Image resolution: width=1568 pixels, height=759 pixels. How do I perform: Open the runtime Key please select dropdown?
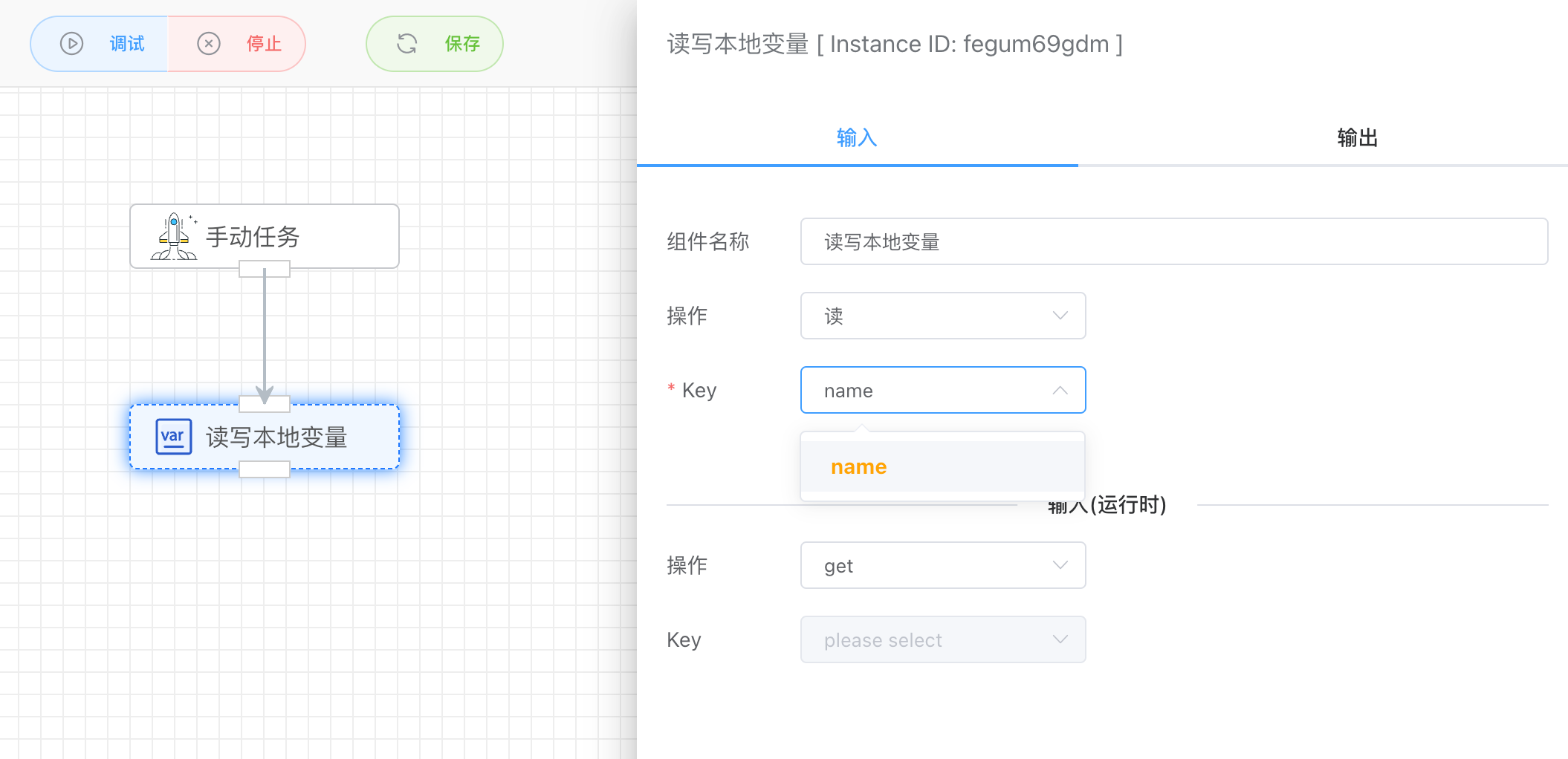point(942,640)
